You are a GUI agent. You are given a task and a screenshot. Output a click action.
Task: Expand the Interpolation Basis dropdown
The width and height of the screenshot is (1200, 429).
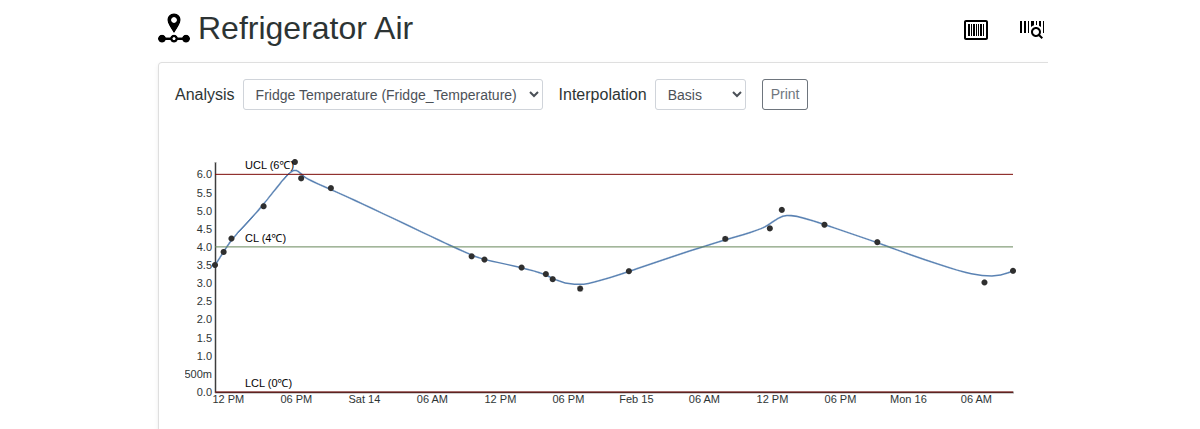pyautogui.click(x=700, y=95)
